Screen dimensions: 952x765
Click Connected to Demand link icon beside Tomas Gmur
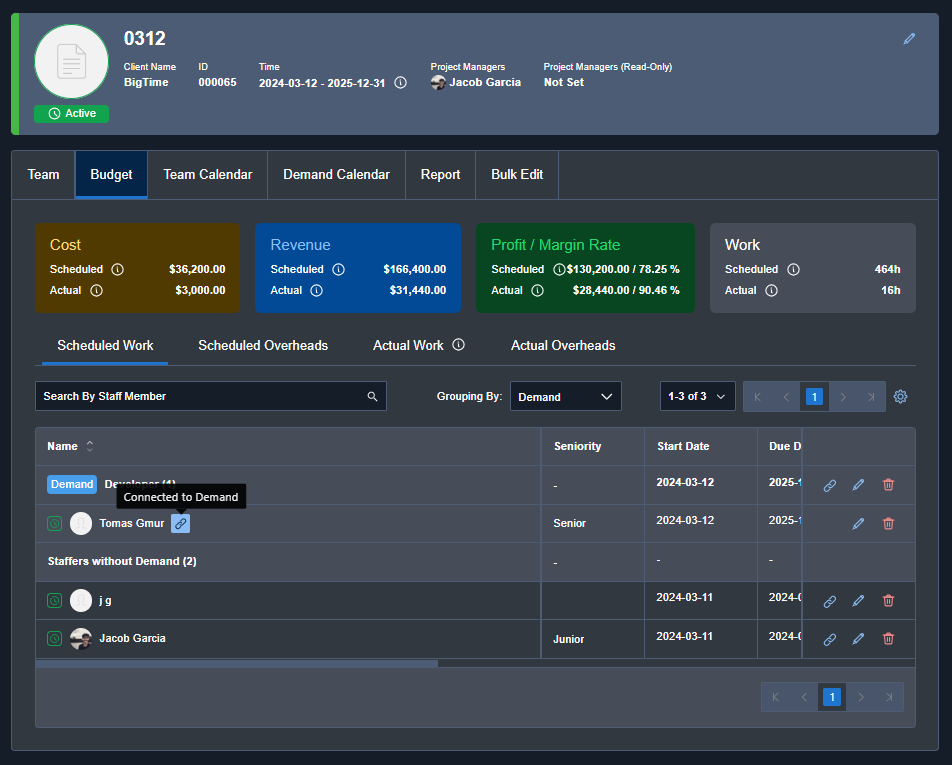[180, 523]
